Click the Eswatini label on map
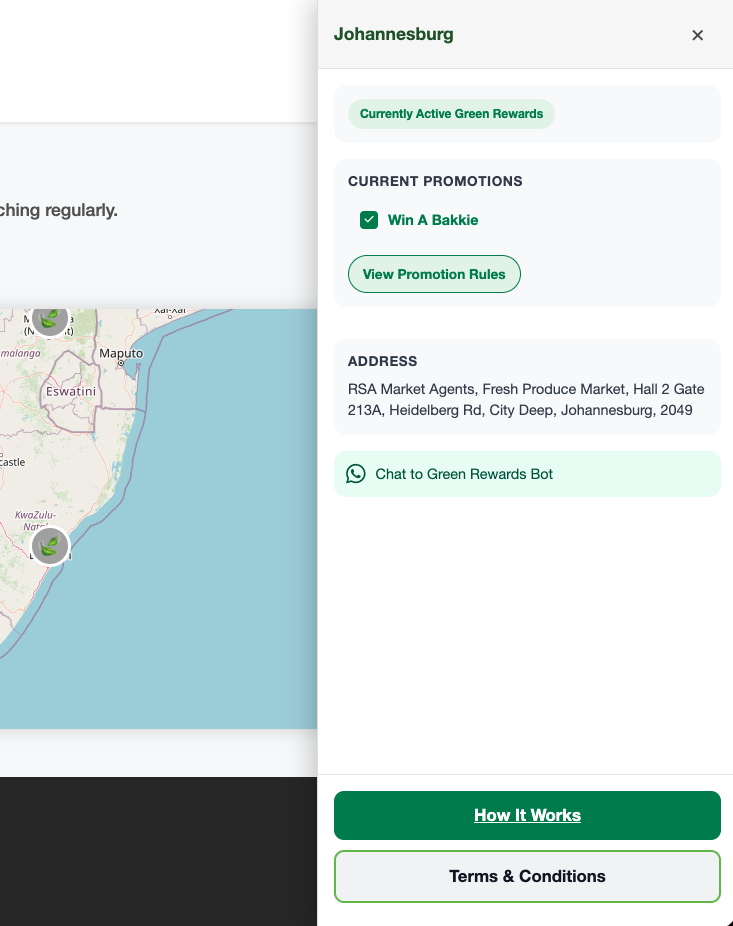This screenshot has height=926, width=733. click(x=71, y=391)
